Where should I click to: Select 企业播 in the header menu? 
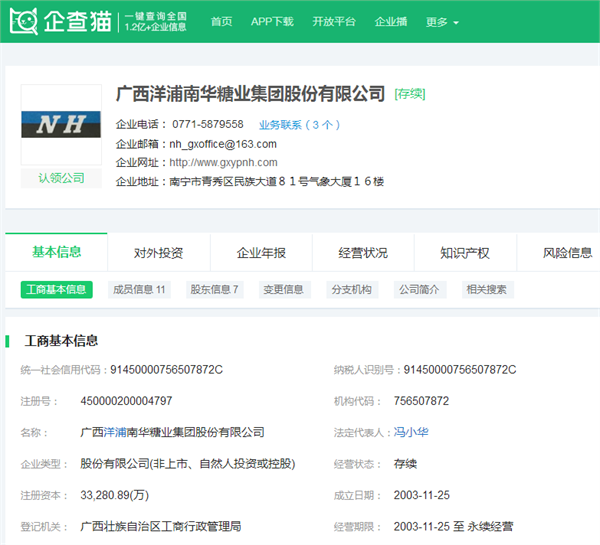(x=391, y=22)
